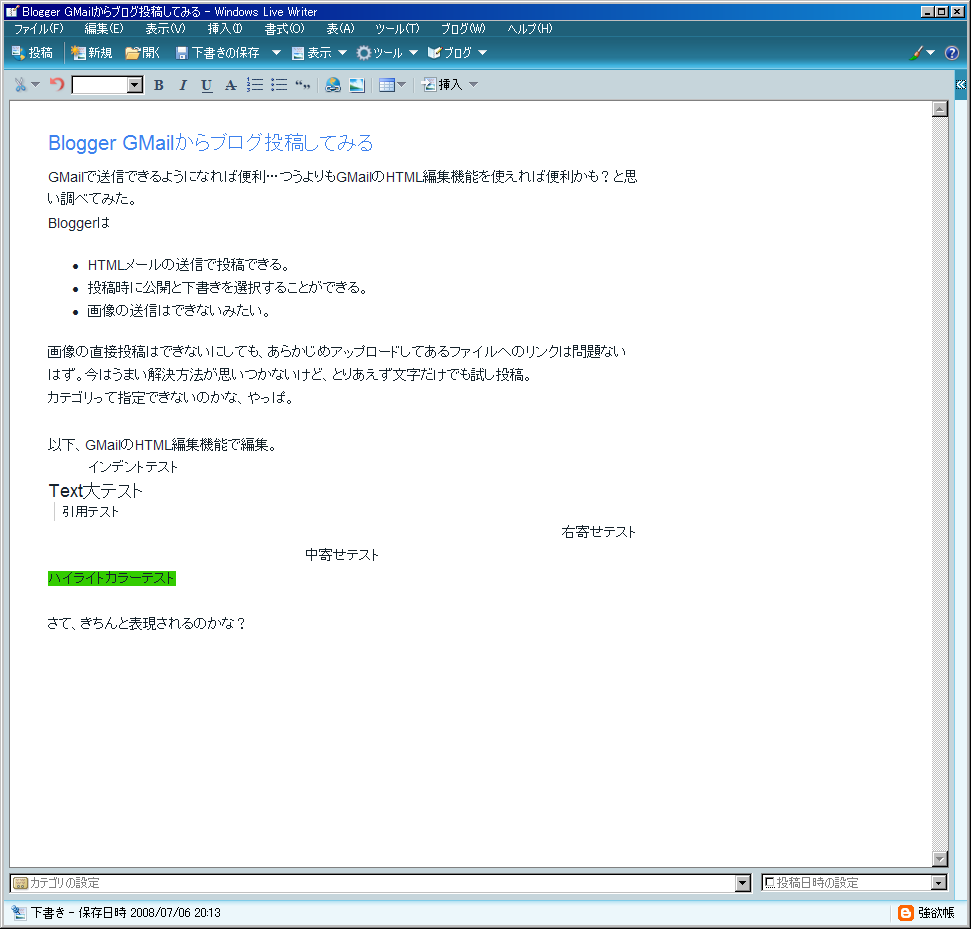971x929 pixels.
Task: Open Help via the question mark icon
Action: pyautogui.click(x=952, y=53)
